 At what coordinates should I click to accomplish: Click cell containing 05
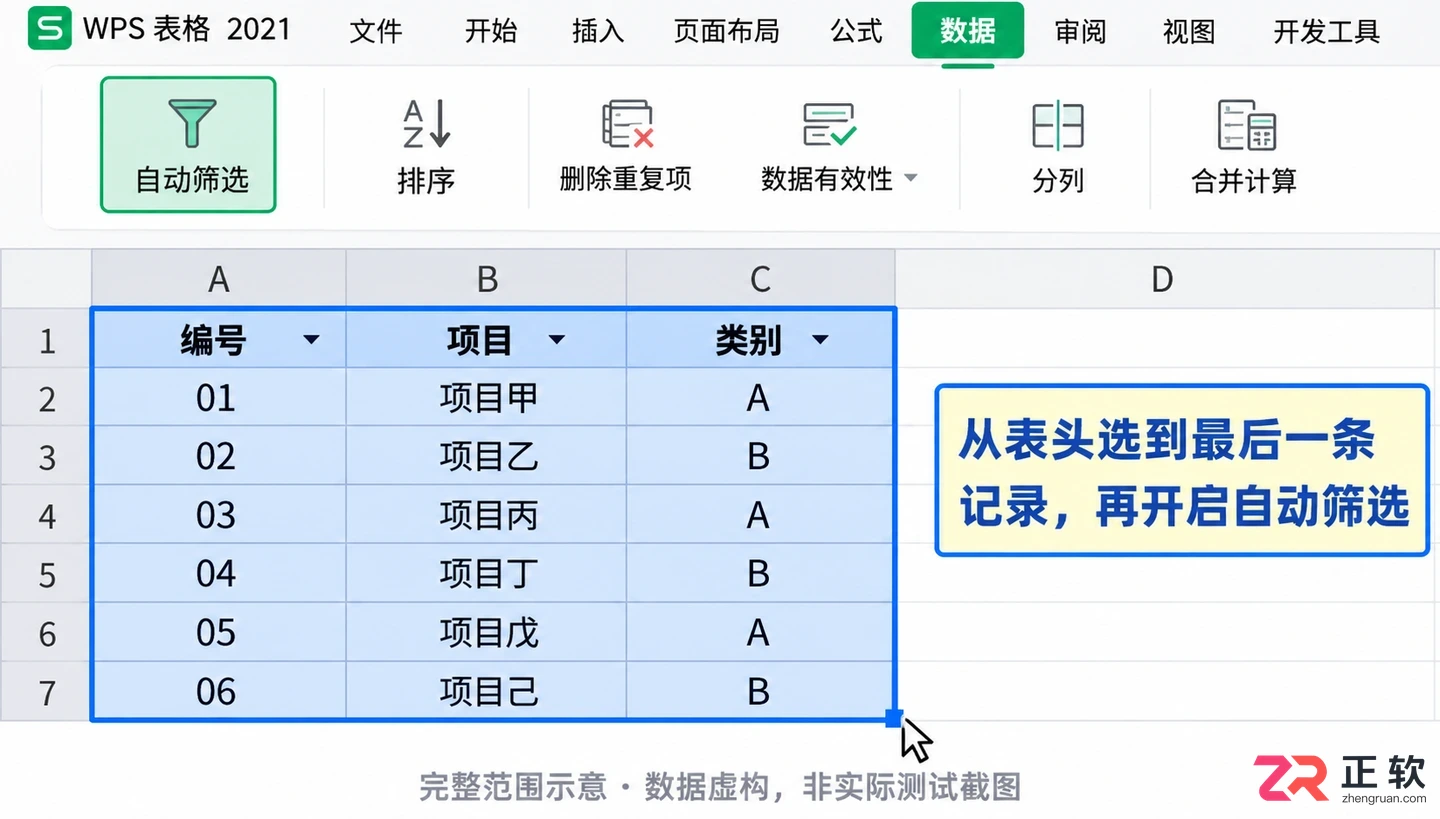pos(219,633)
